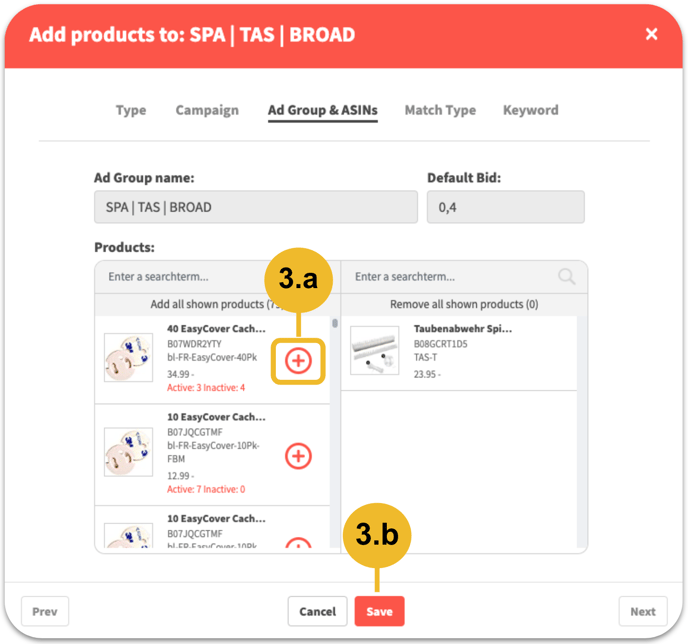Click the 40 EasyCover Cach... title
Image resolution: width=688 pixels, height=644 pixels.
216,329
